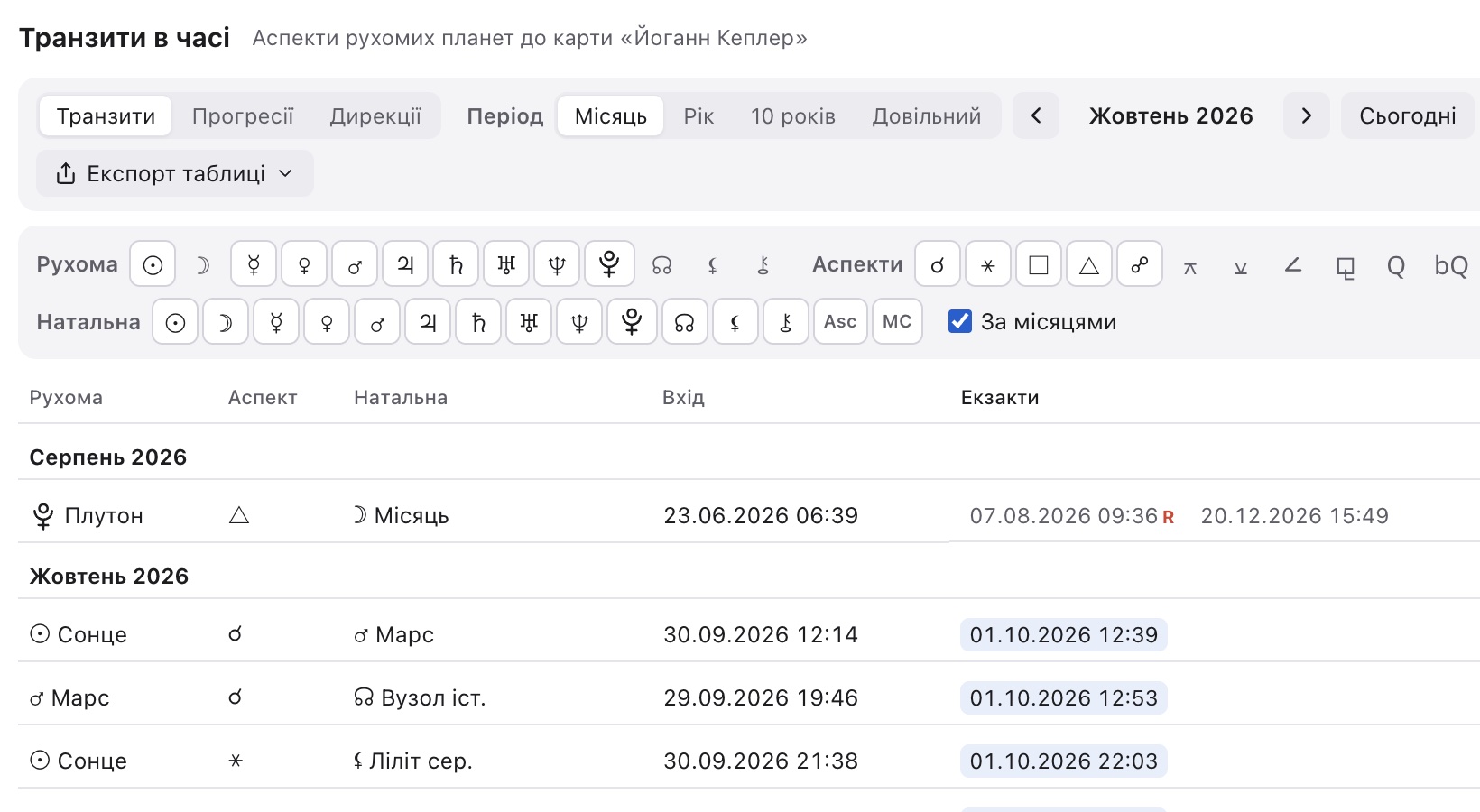Toggle transiting Mars in Рухома row
This screenshot has width=1480, height=812.
(x=355, y=264)
